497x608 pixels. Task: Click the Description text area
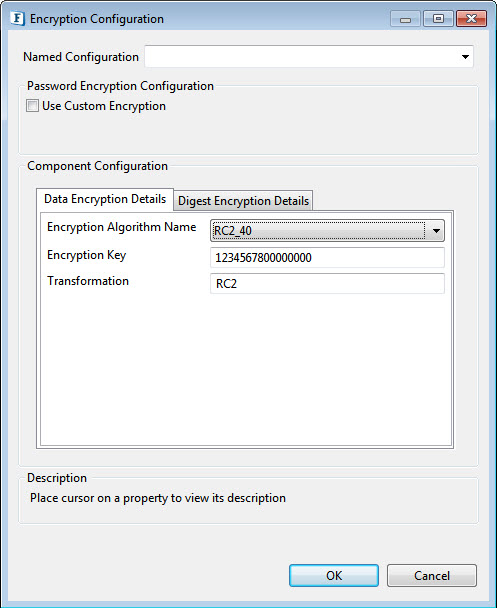point(248,502)
